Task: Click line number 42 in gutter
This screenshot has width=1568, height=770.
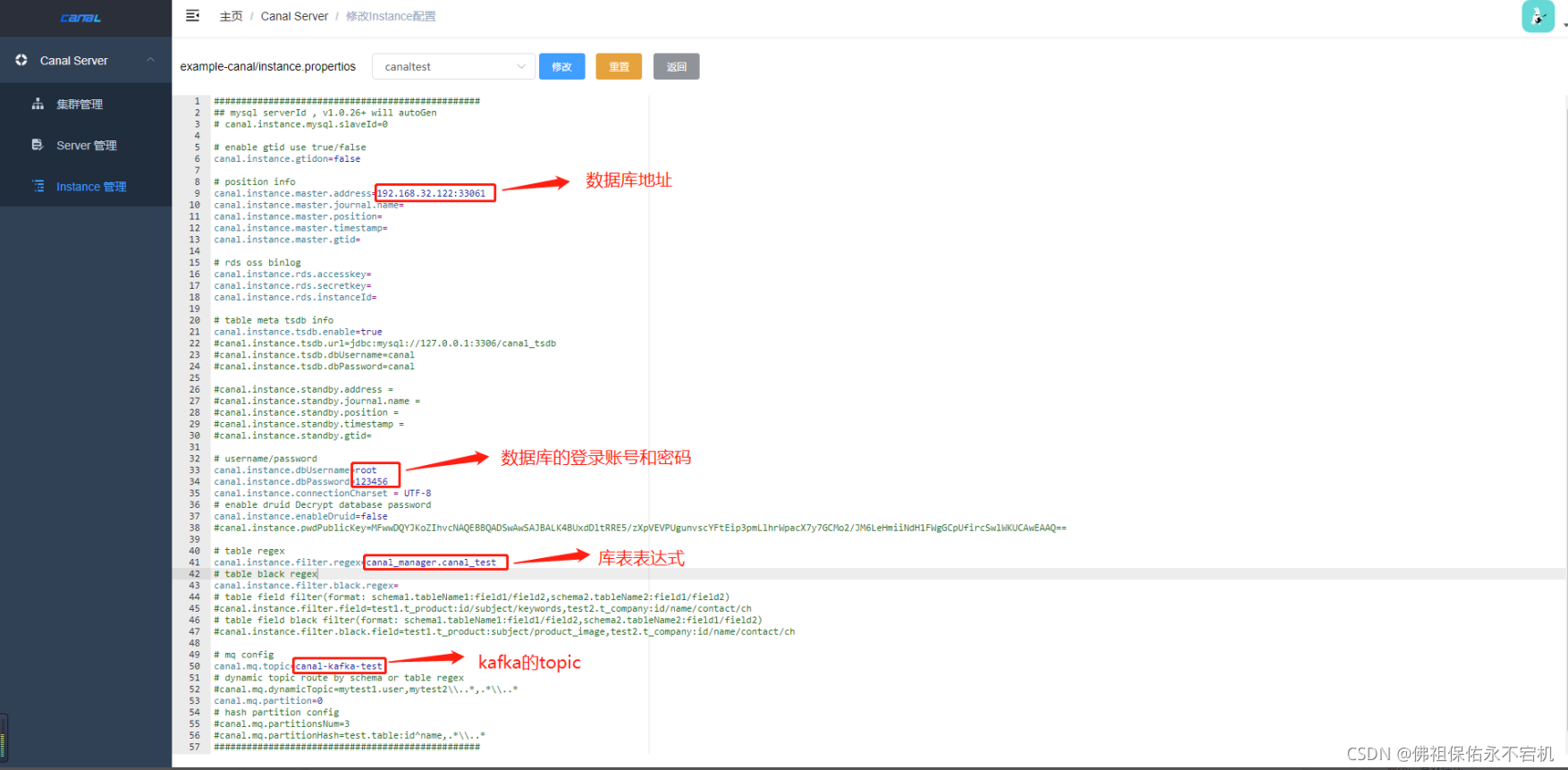Action: [194, 574]
